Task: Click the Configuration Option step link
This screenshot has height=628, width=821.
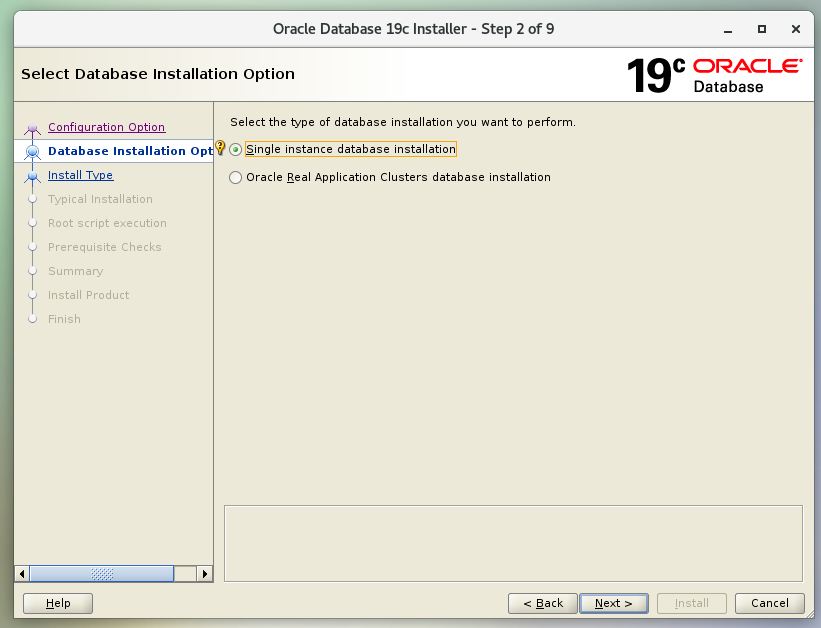Action: pos(106,127)
